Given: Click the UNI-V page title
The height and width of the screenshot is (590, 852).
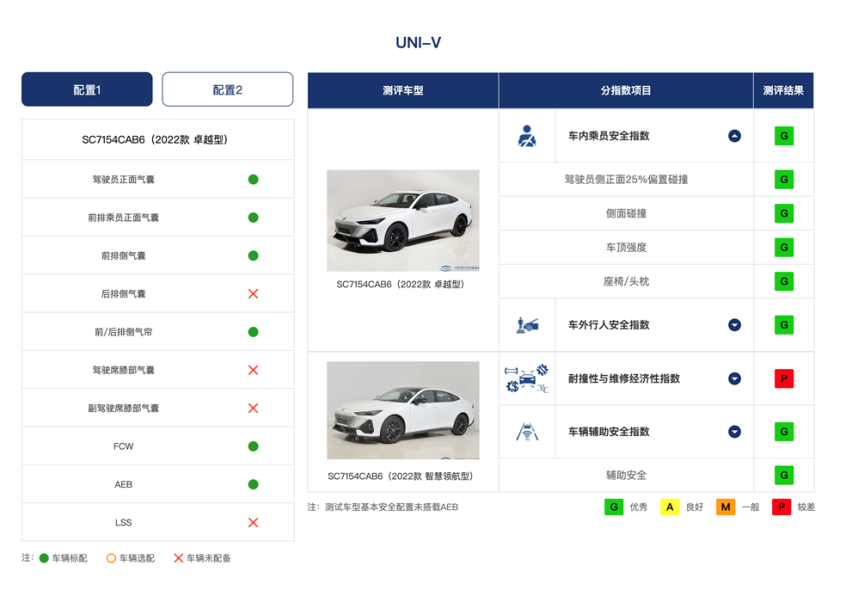Looking at the screenshot, I should click(418, 42).
